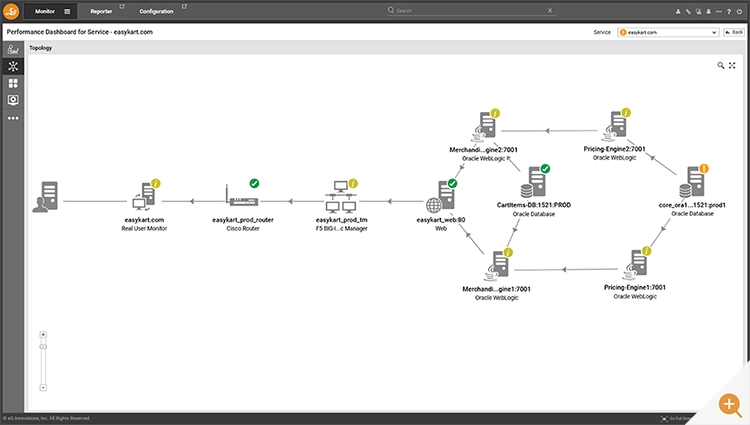Click the power sign-out icon
Screen dimensions: 750x425
pos(739,11)
